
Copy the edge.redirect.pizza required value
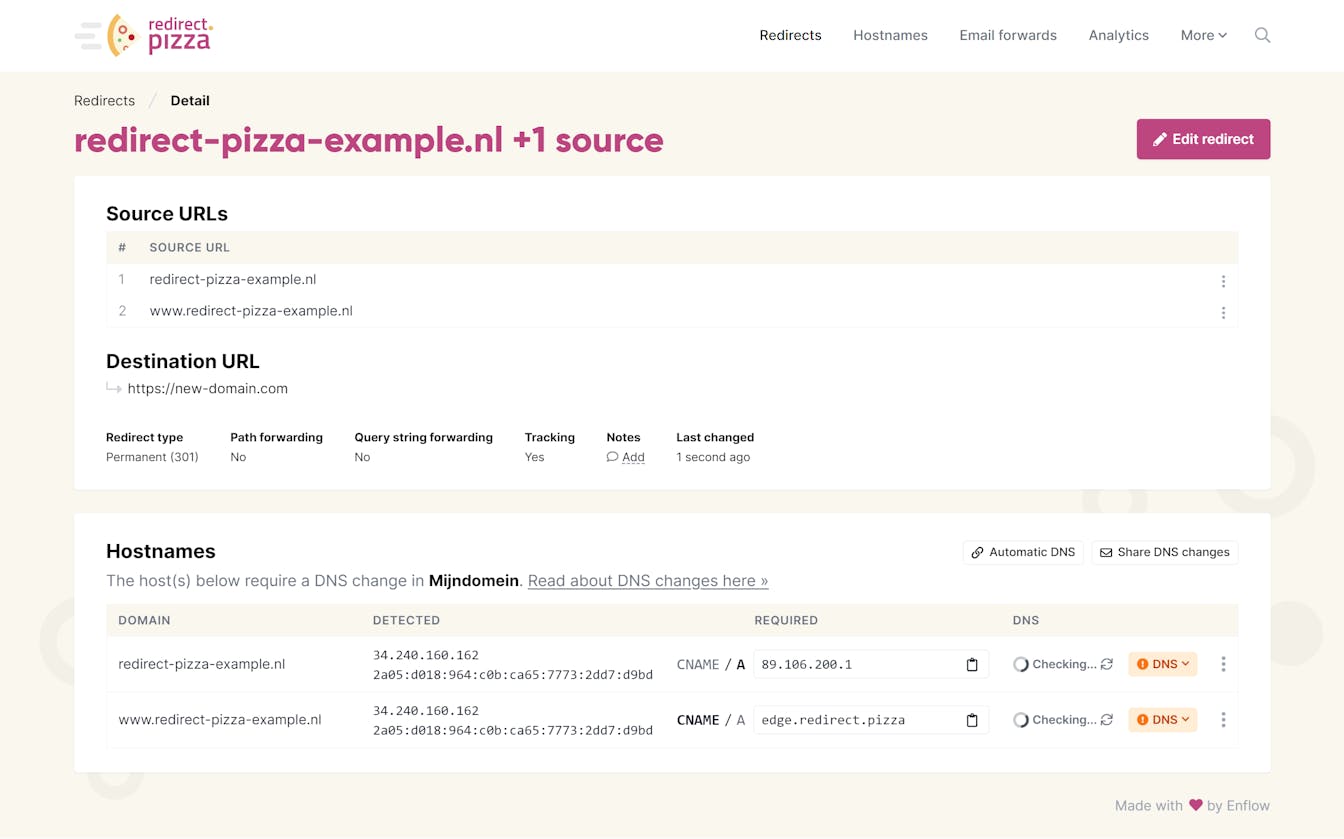tap(971, 720)
